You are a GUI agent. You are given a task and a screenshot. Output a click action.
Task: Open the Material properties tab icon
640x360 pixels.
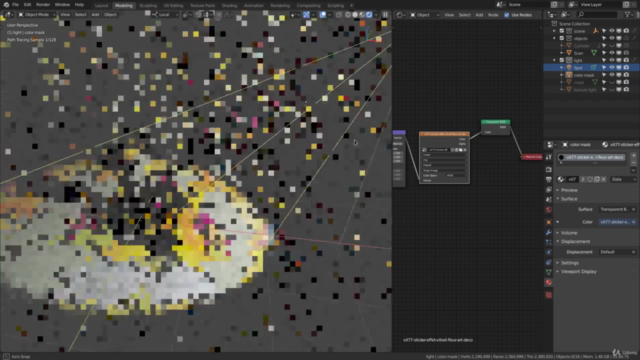(549, 282)
